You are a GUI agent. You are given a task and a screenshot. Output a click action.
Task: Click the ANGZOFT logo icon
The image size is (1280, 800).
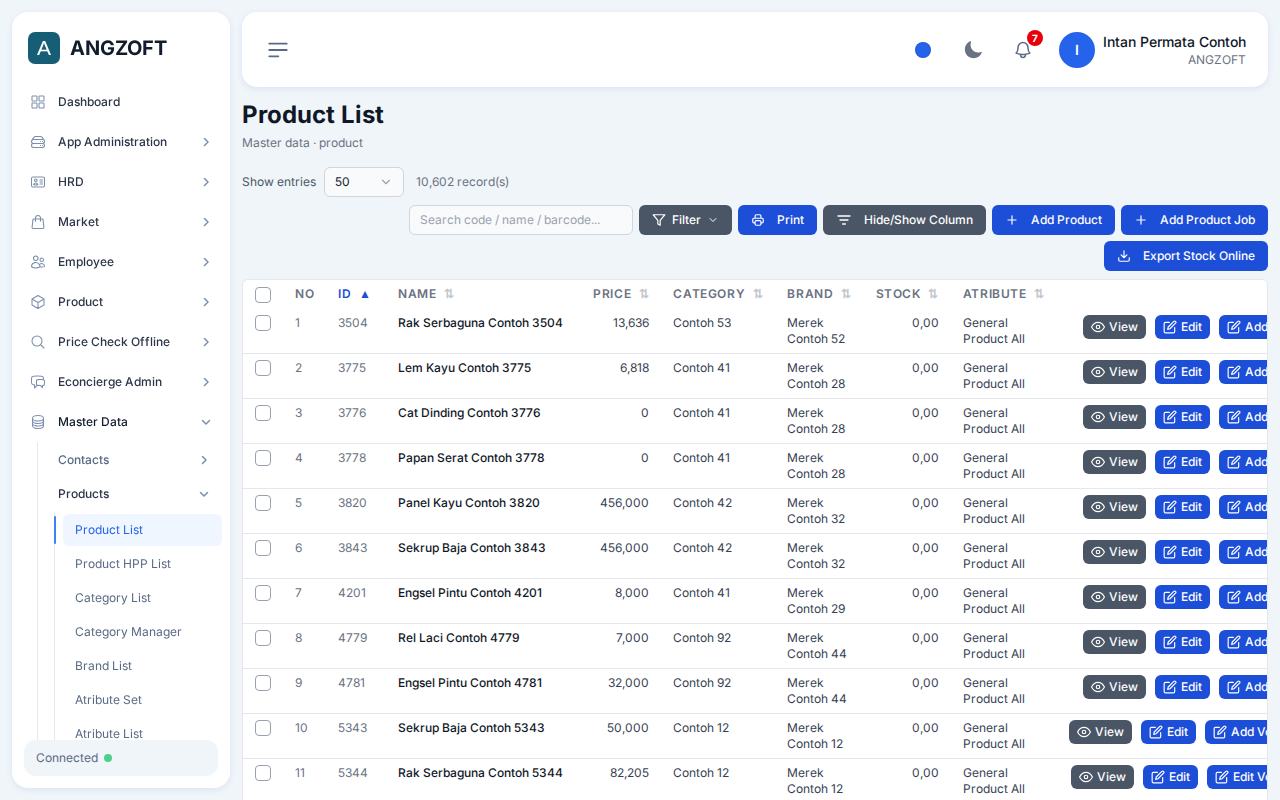[44, 48]
